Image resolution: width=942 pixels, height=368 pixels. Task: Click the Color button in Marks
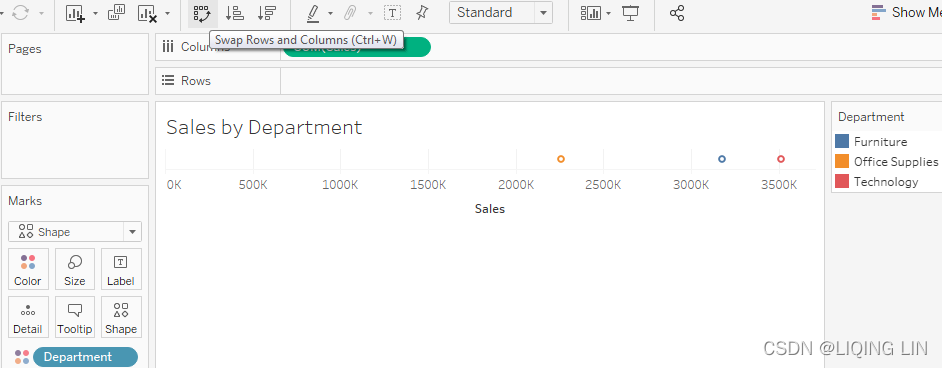click(28, 269)
